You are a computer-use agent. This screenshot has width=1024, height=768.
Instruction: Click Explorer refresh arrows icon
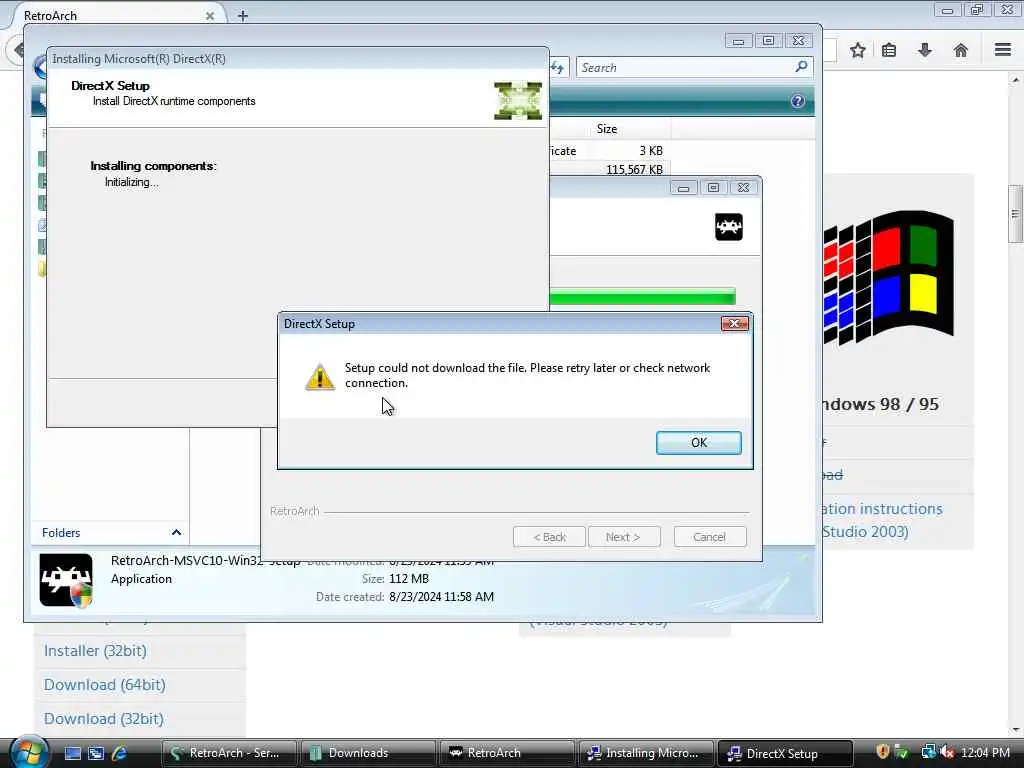pos(558,67)
